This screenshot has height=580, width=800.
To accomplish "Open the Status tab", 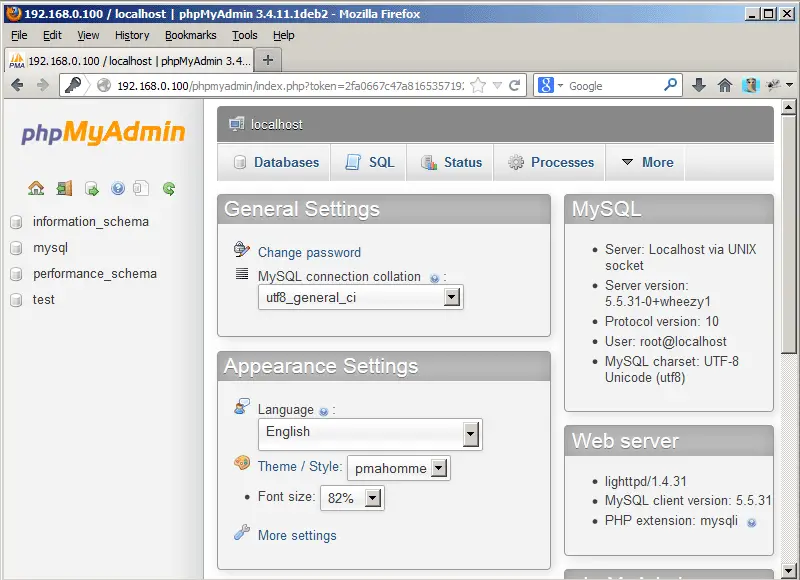I will pos(451,162).
